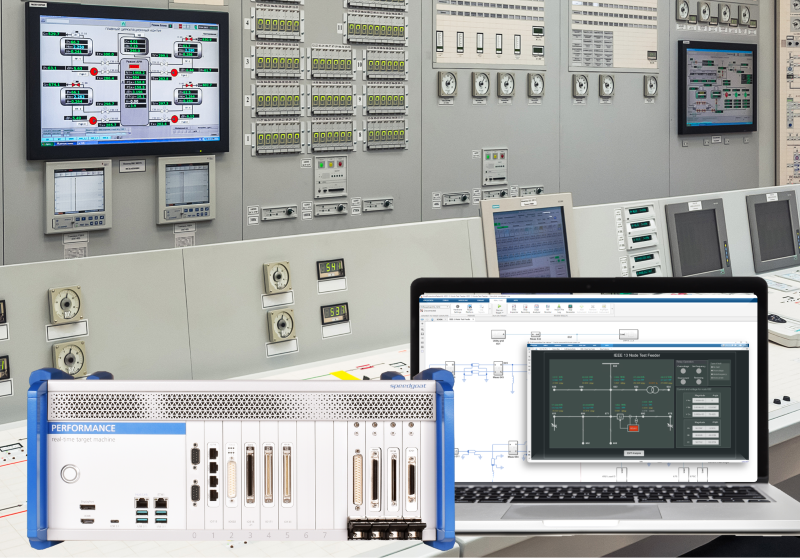This screenshot has width=800, height=560.
Task: Click the IEEE 13 Node Test Feeder panel title
Action: pos(636,355)
